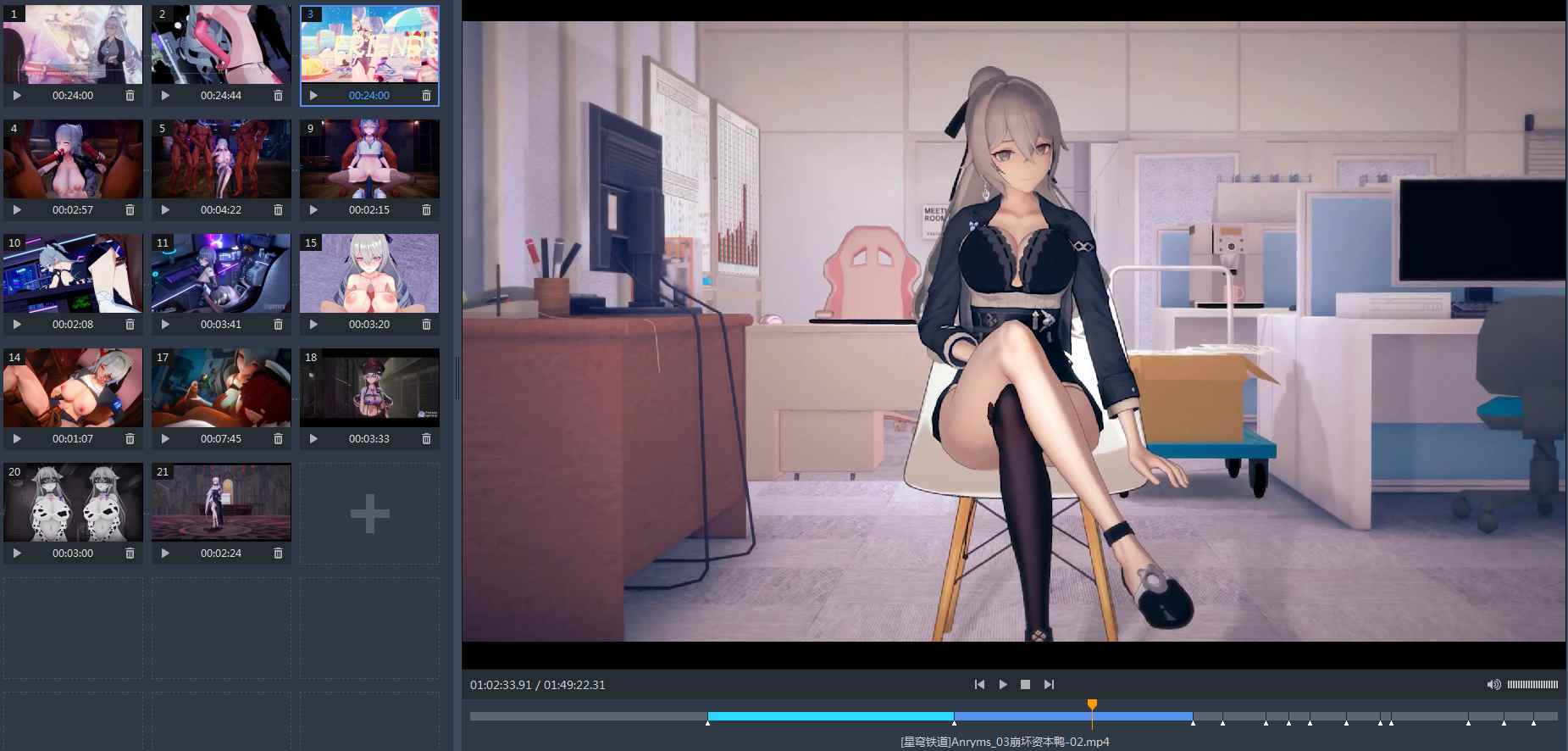Remove clip 11 with its trash icon

pos(278,325)
